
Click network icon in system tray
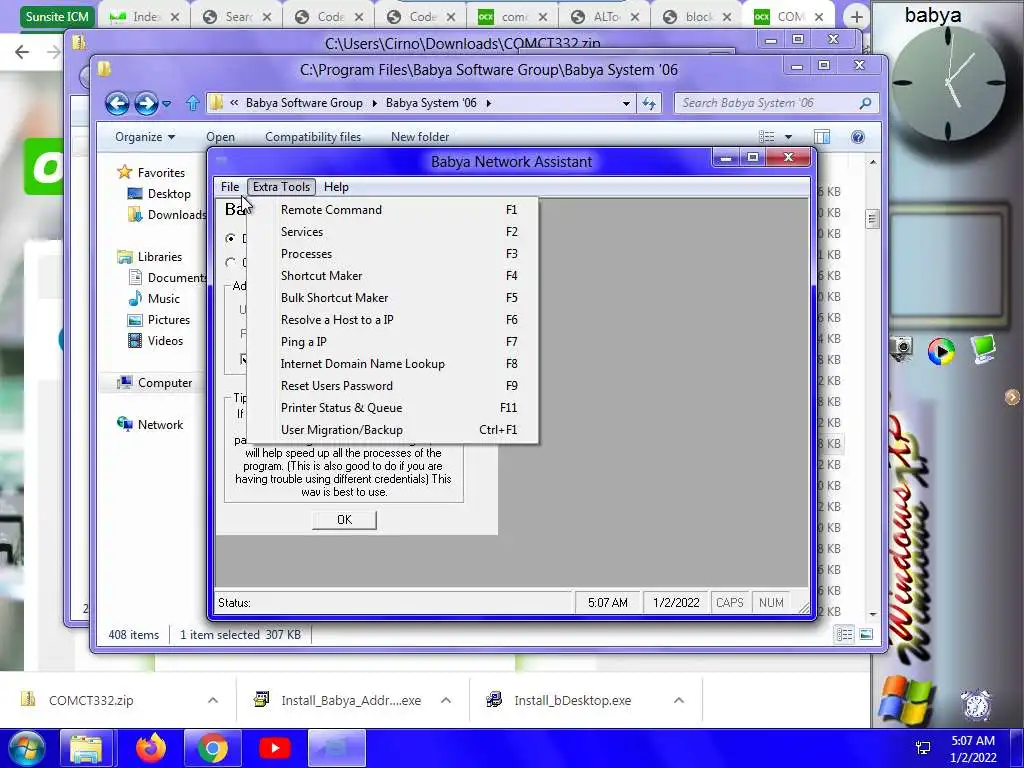coord(923,748)
